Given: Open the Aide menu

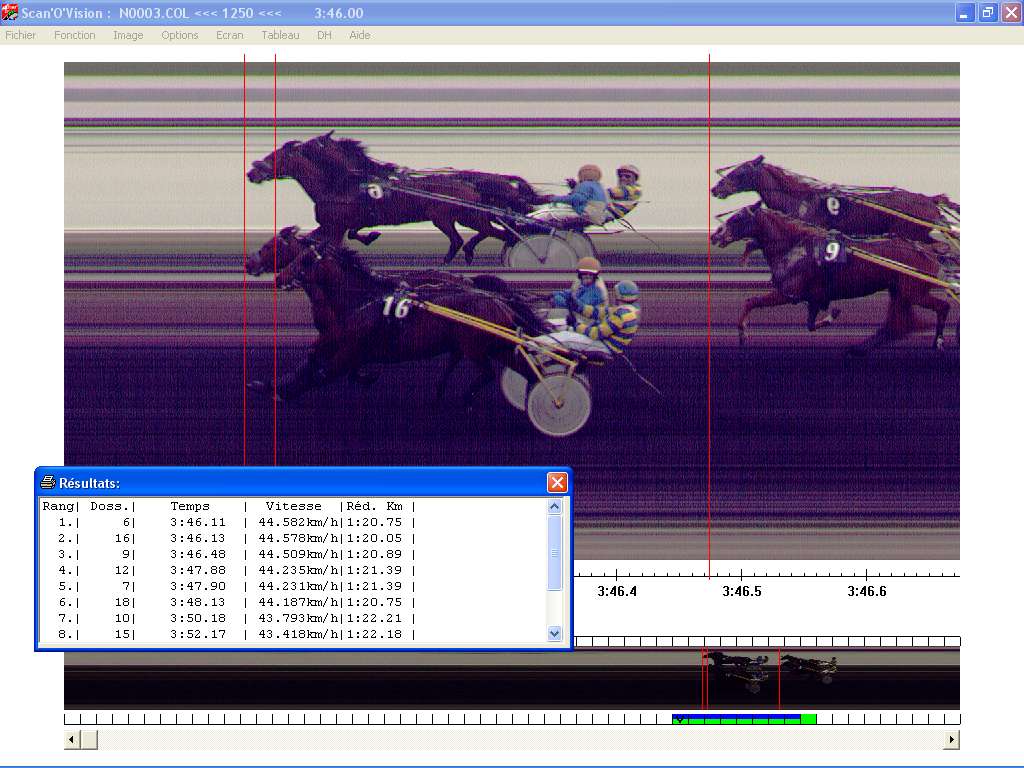Looking at the screenshot, I should pyautogui.click(x=360, y=35).
